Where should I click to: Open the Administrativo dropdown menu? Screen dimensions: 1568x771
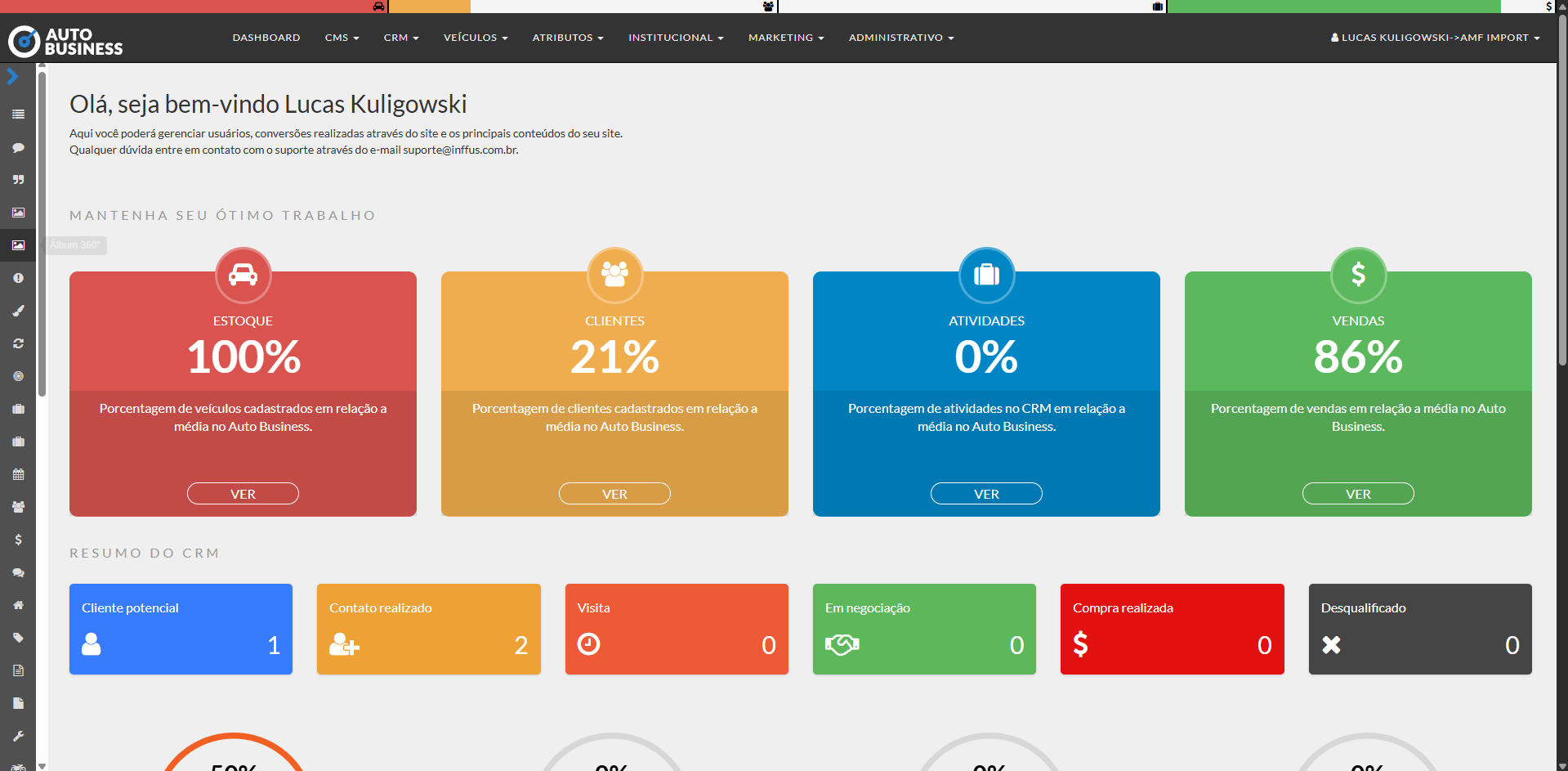coord(901,38)
